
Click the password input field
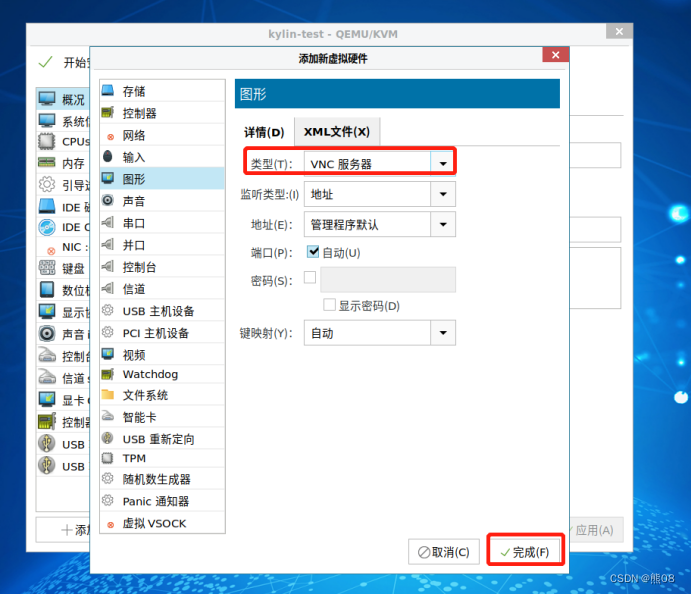coord(388,279)
